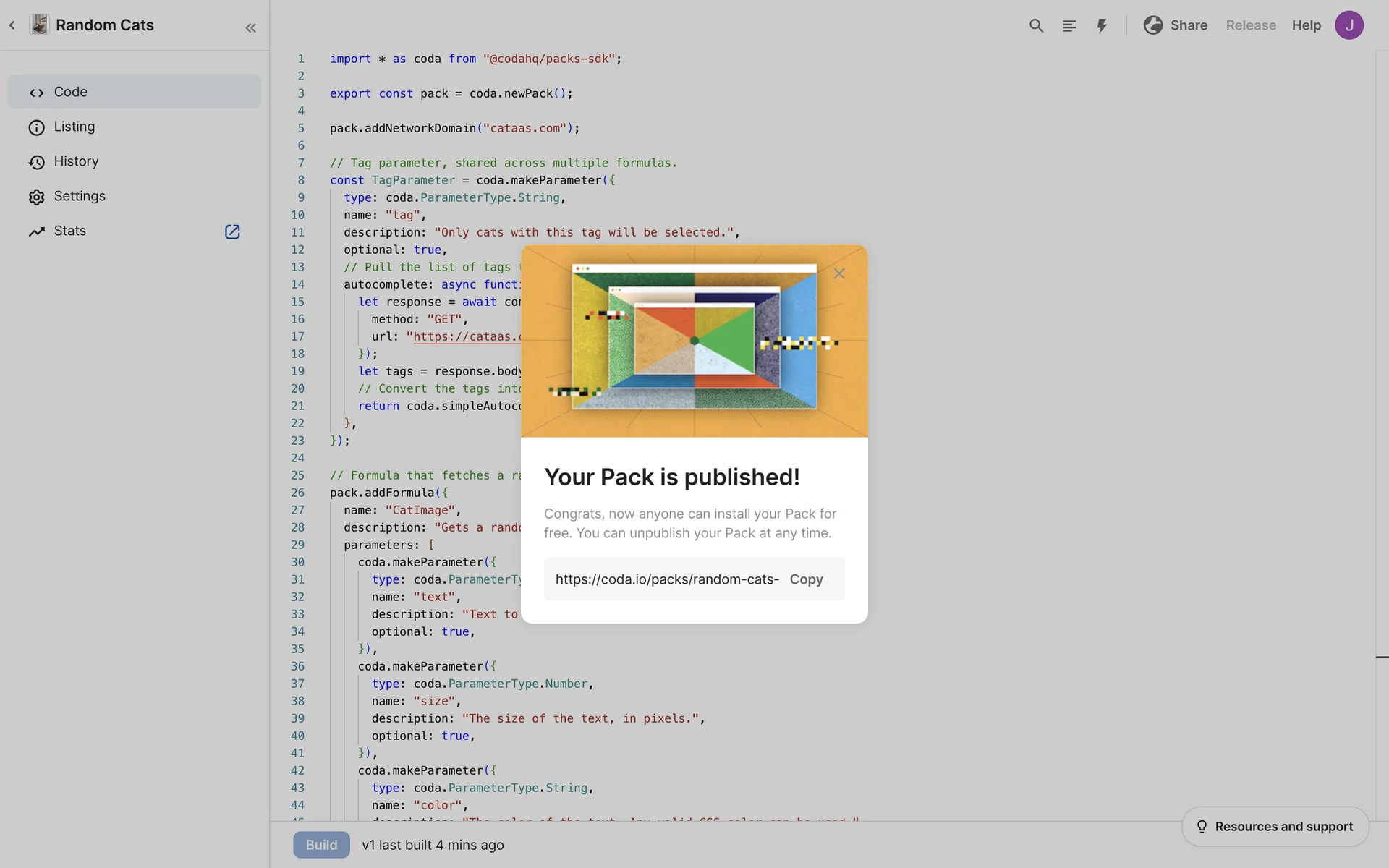The width and height of the screenshot is (1389, 868).
Task: Copy the Pack URL
Action: pyautogui.click(x=806, y=579)
